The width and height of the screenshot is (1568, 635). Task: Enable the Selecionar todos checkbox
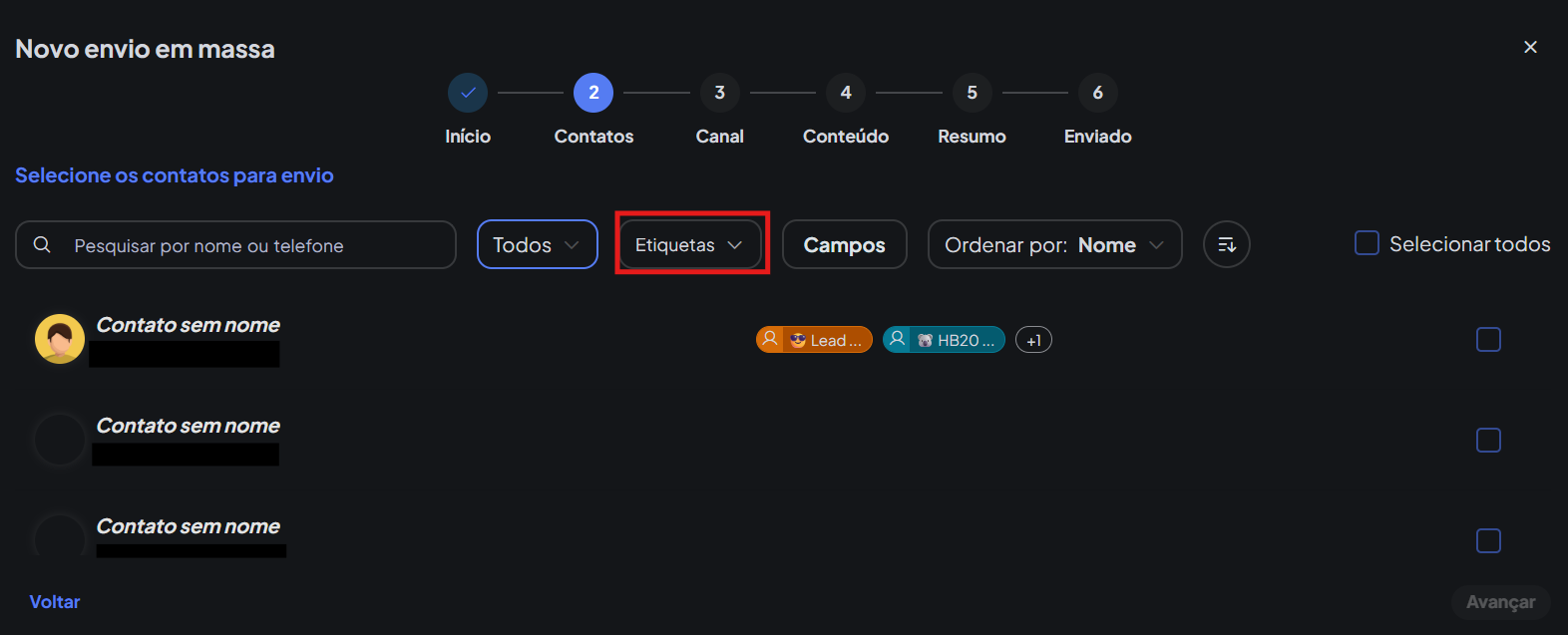pyautogui.click(x=1367, y=243)
